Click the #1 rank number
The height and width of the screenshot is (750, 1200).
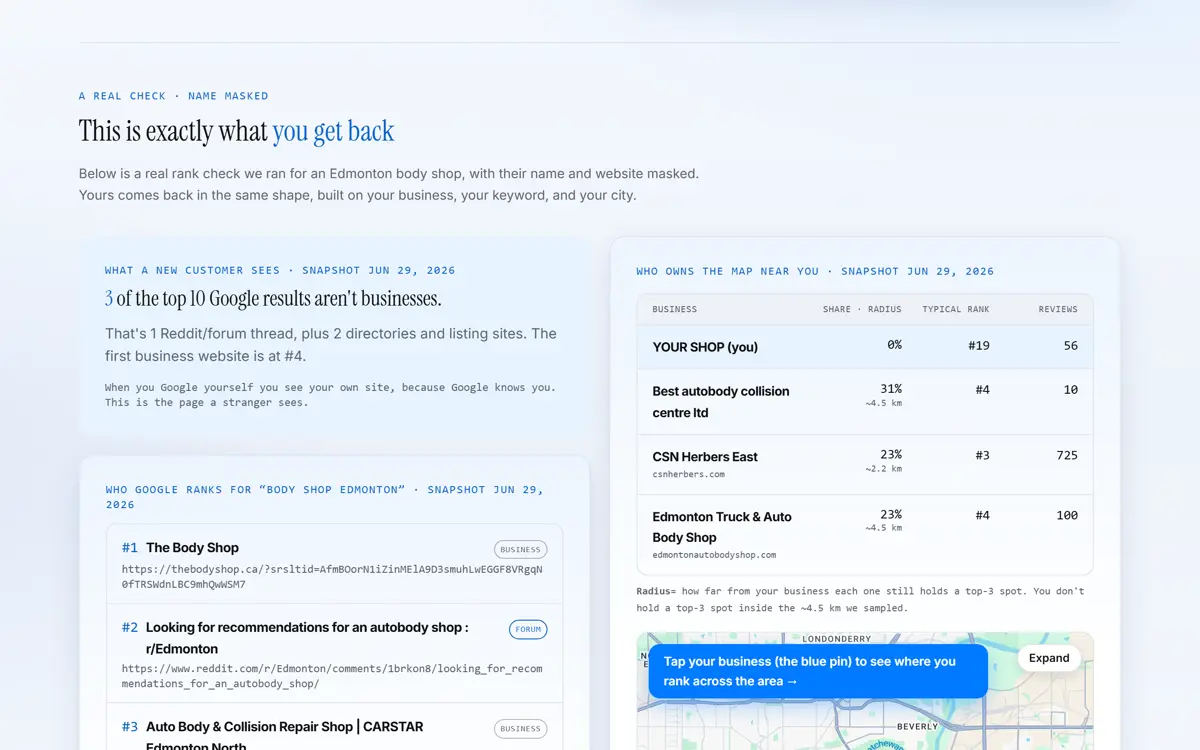(130, 548)
